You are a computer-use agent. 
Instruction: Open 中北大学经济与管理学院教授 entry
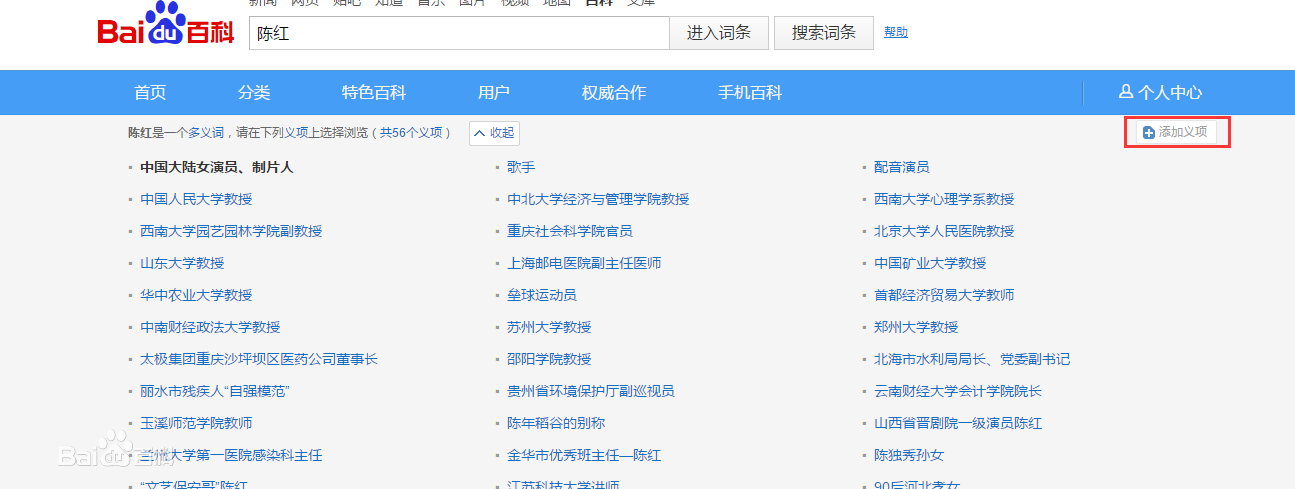598,199
